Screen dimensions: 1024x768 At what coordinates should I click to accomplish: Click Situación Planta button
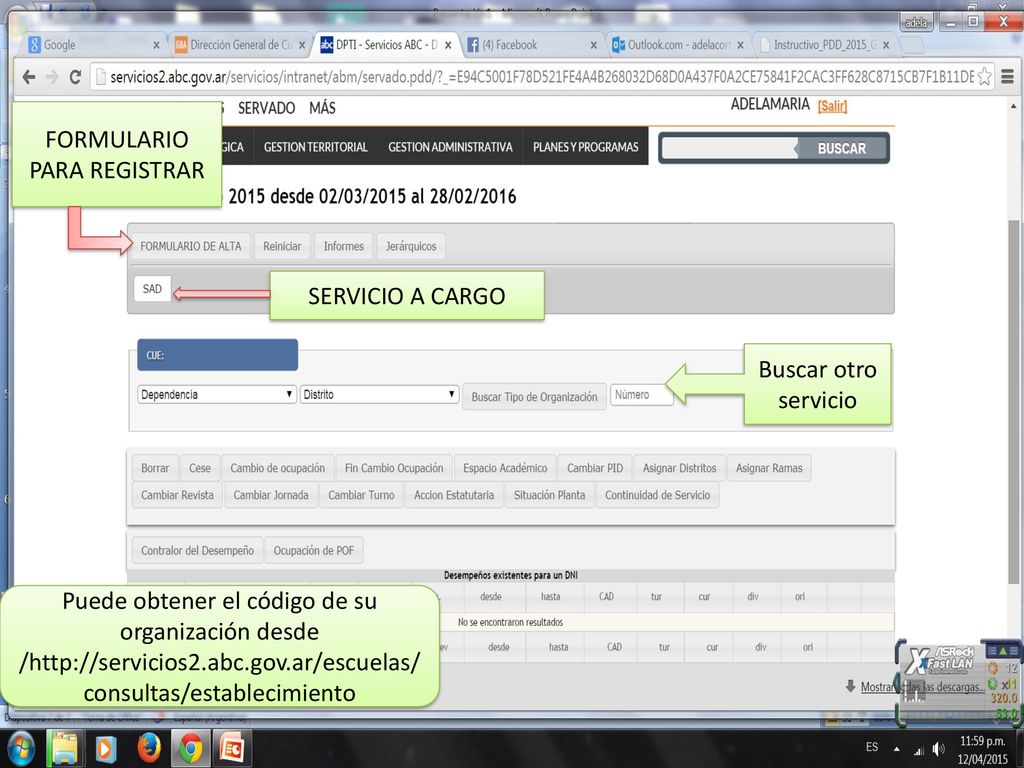(549, 495)
